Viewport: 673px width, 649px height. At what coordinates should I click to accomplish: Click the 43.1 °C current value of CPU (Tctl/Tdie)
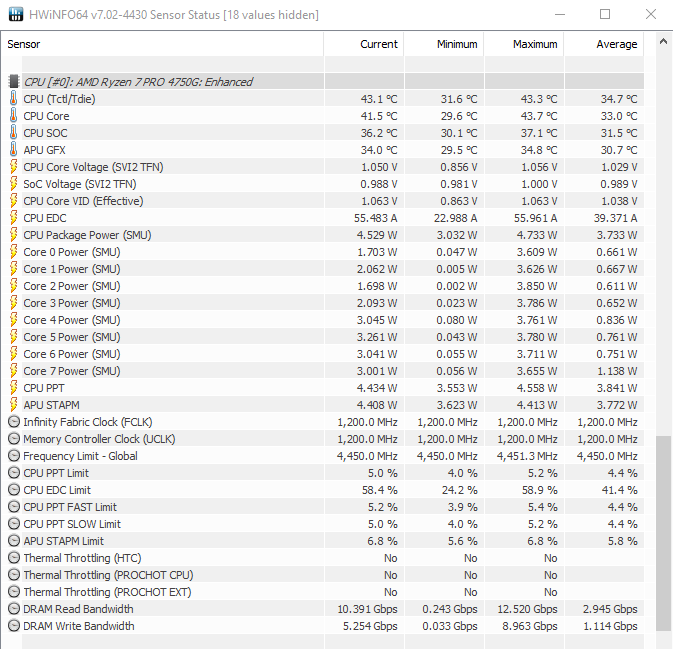(x=379, y=99)
